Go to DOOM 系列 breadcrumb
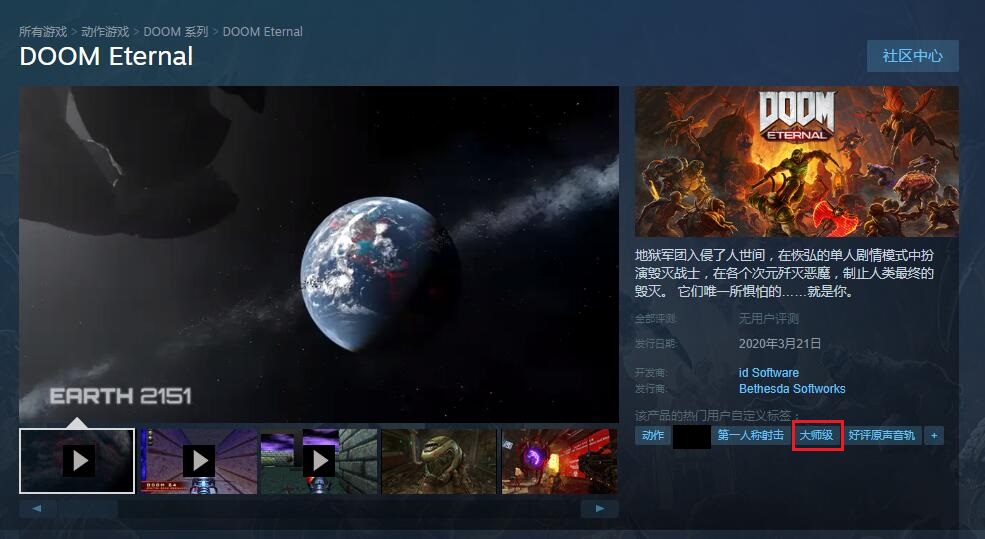Screen dimensions: 985x539 pyautogui.click(x=175, y=31)
